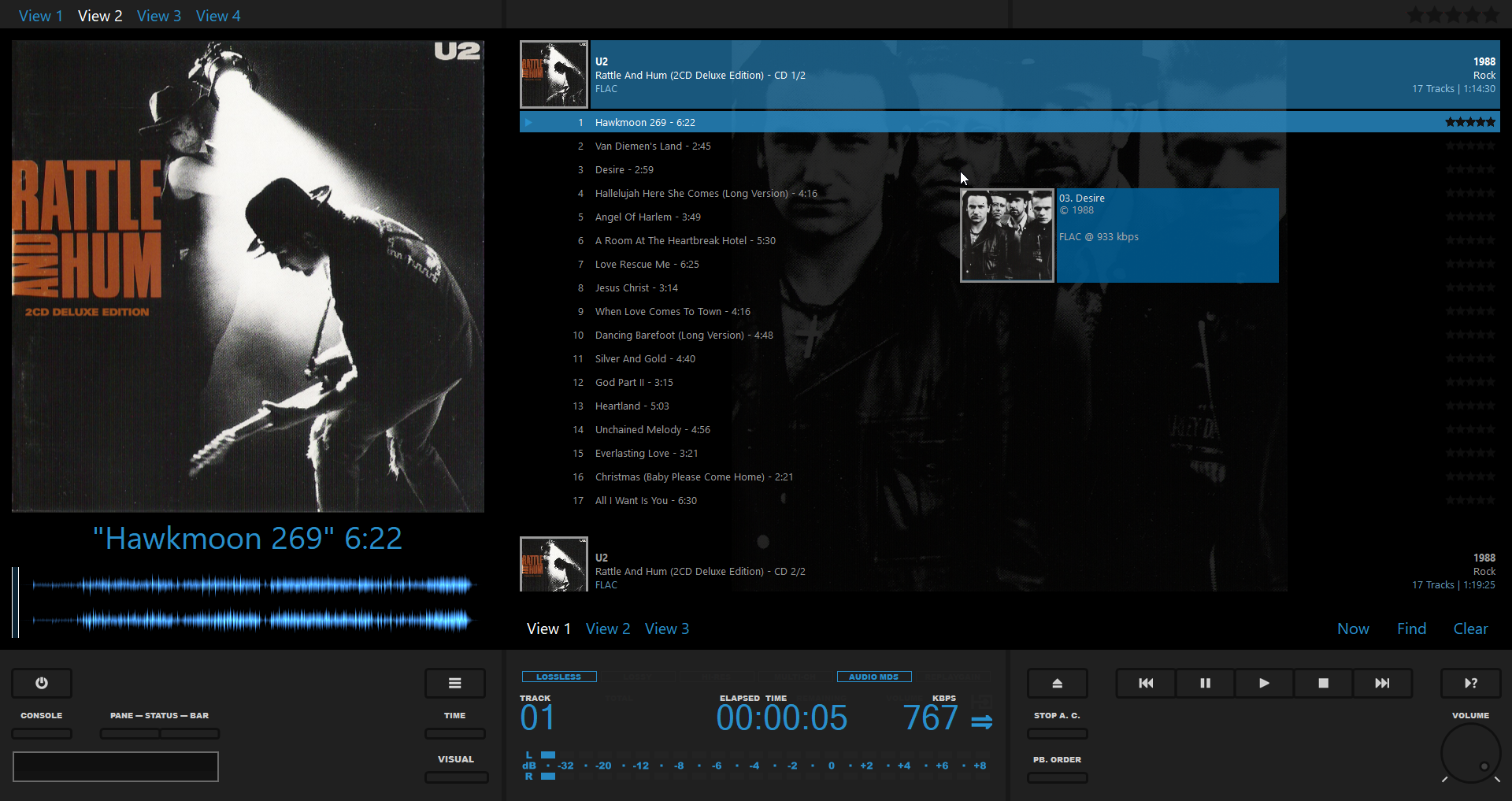Select track Silver And Gold

click(1010, 358)
